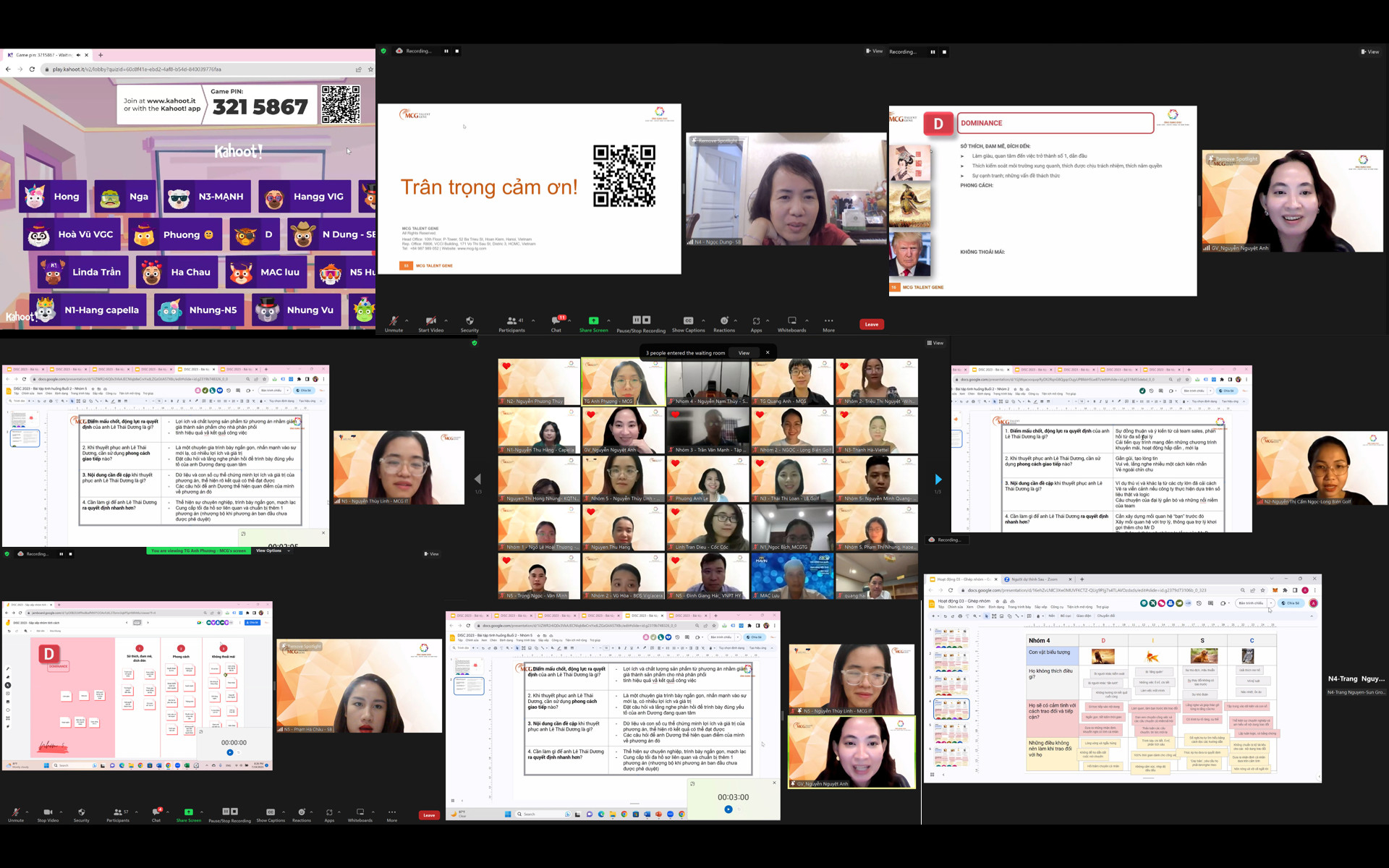Viewport: 1389px width, 868px height.
Task: Open Apps in the upper Zoom toolbar
Action: [756, 323]
